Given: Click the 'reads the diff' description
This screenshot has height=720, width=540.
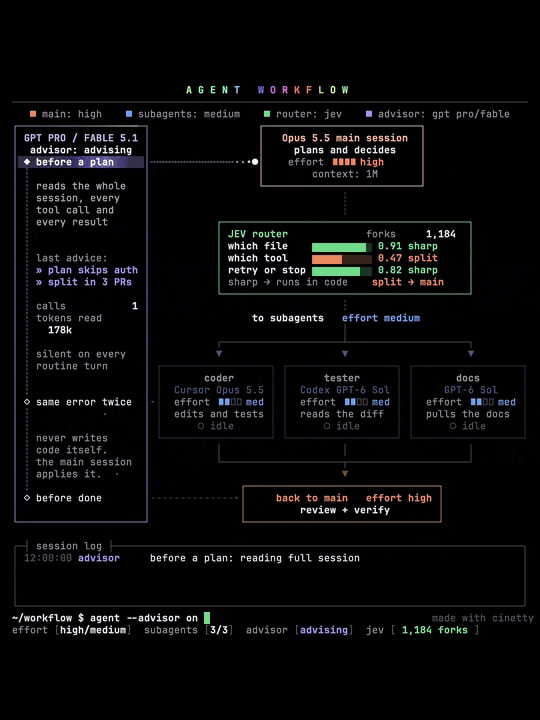Looking at the screenshot, I should (342, 414).
